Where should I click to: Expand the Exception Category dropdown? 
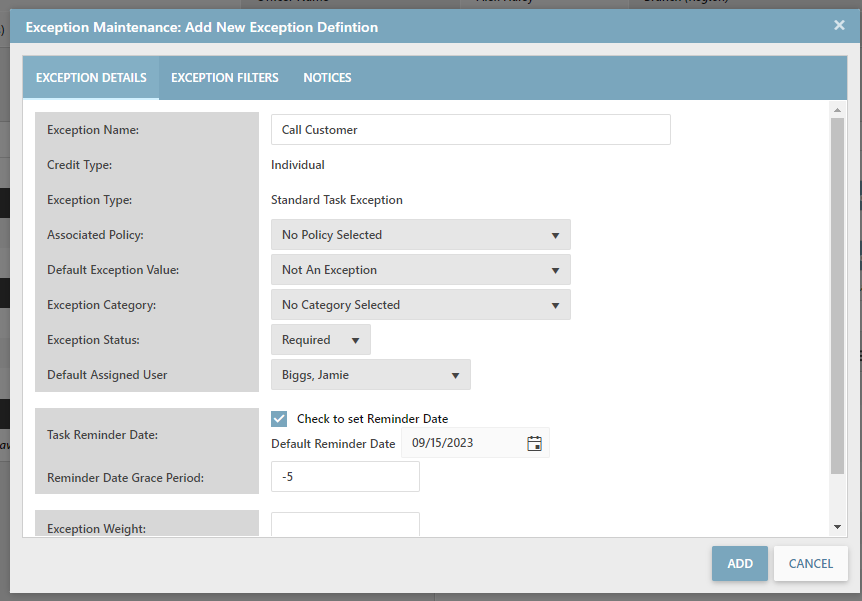tap(420, 305)
